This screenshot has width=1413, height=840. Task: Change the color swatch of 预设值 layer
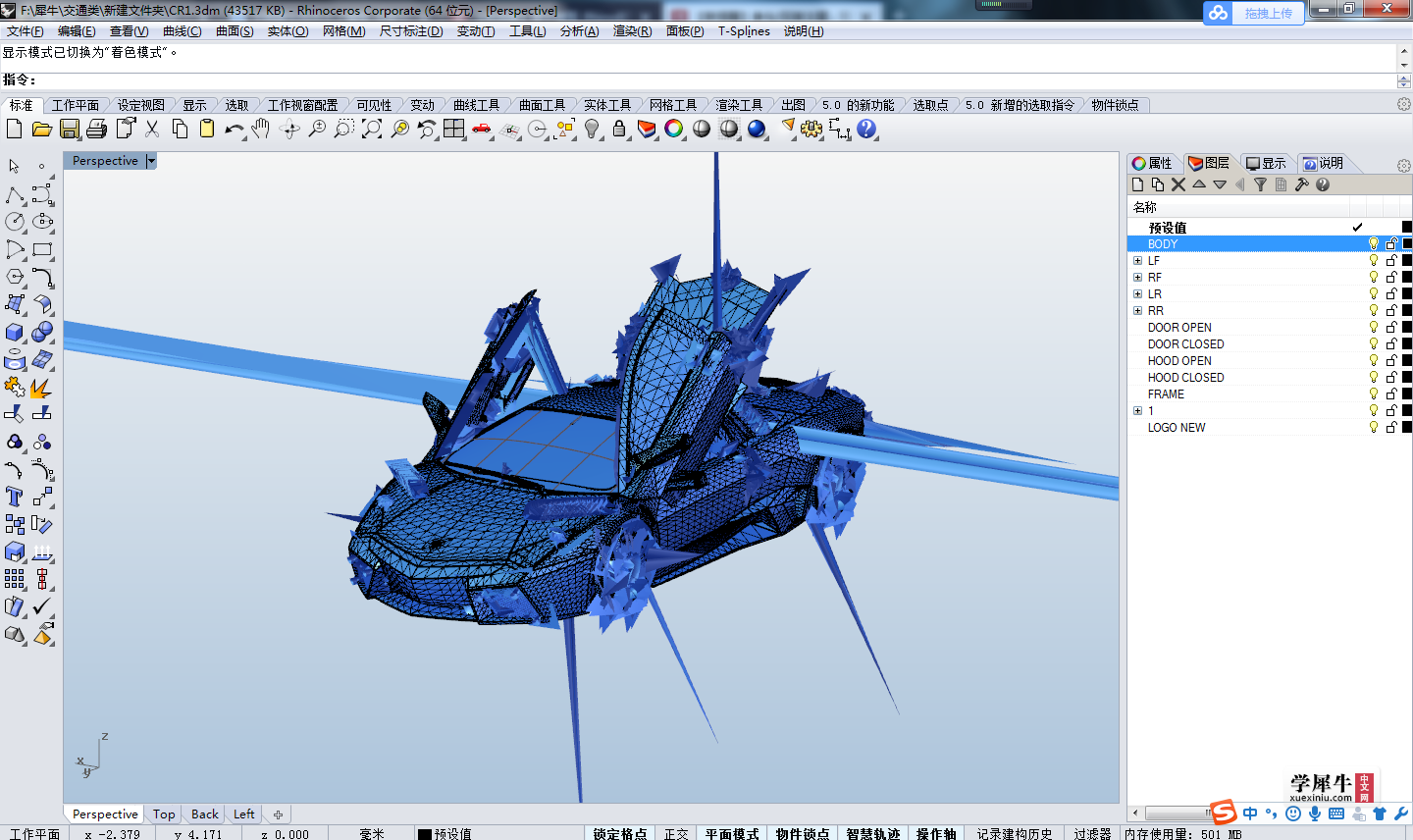coord(1407,227)
